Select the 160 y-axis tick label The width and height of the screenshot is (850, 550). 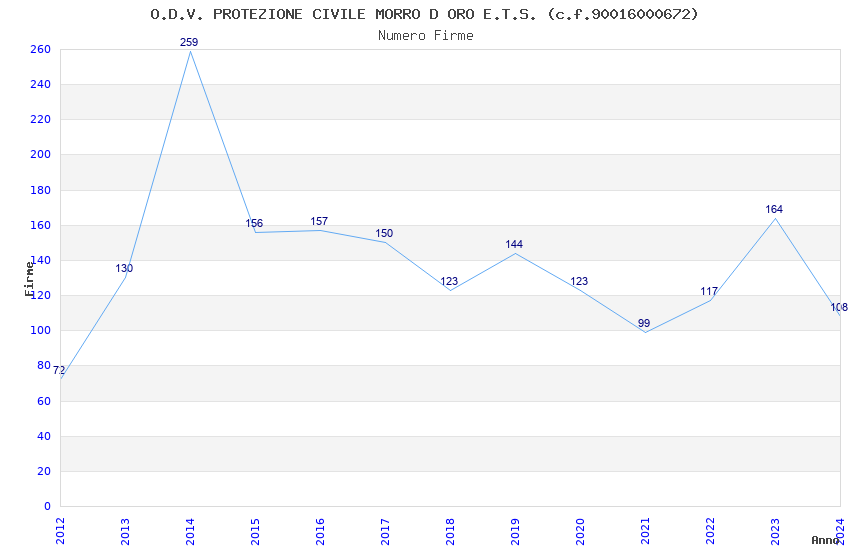(41, 225)
